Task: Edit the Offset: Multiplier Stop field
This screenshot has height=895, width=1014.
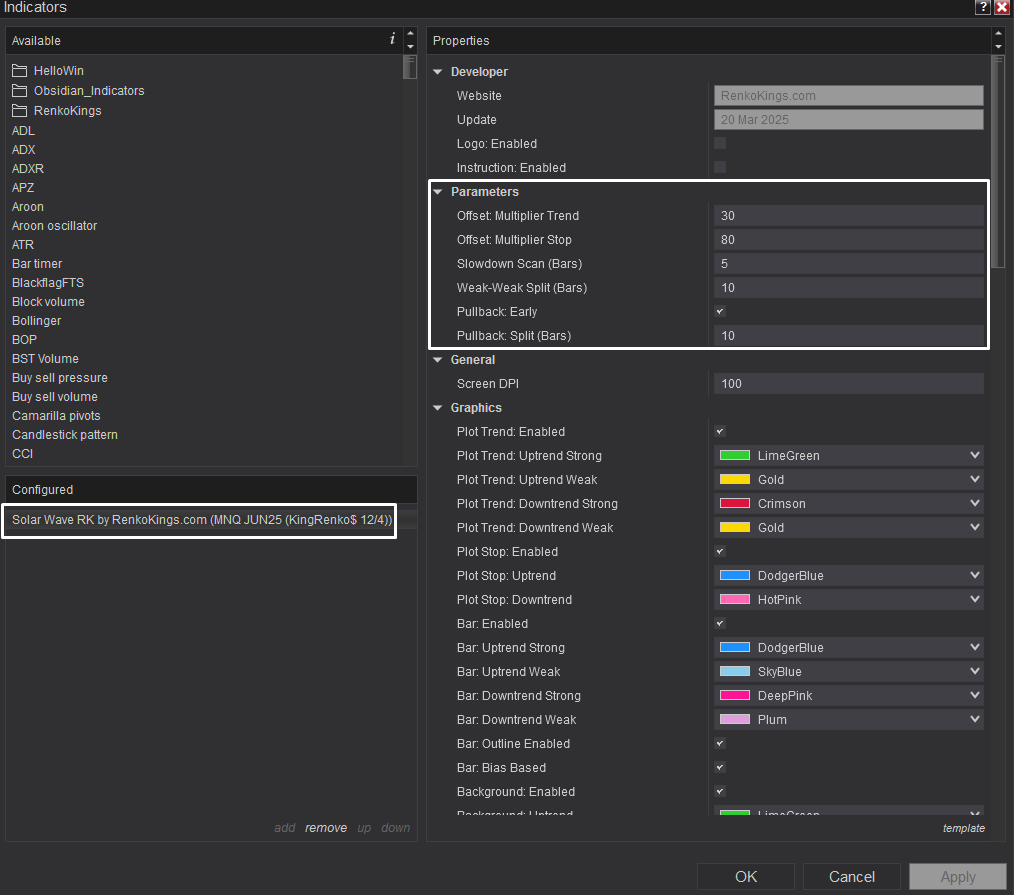Action: [848, 239]
